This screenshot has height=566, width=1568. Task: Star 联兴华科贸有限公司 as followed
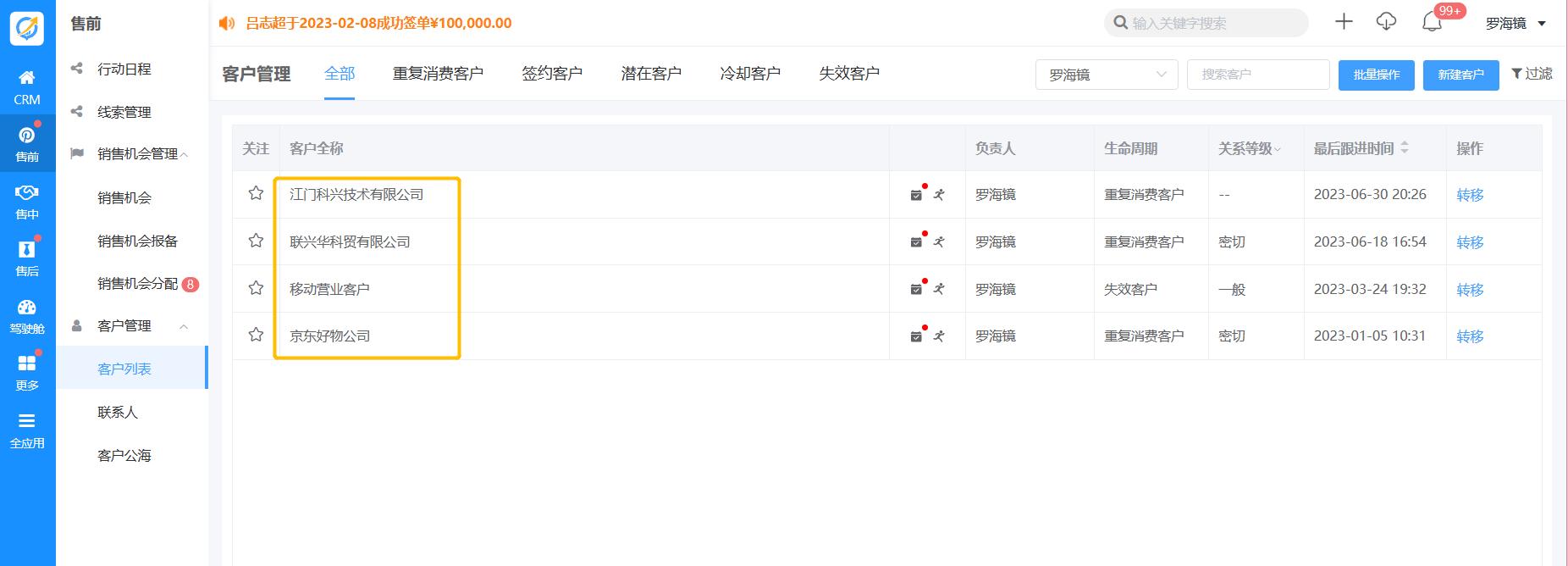pyautogui.click(x=256, y=241)
